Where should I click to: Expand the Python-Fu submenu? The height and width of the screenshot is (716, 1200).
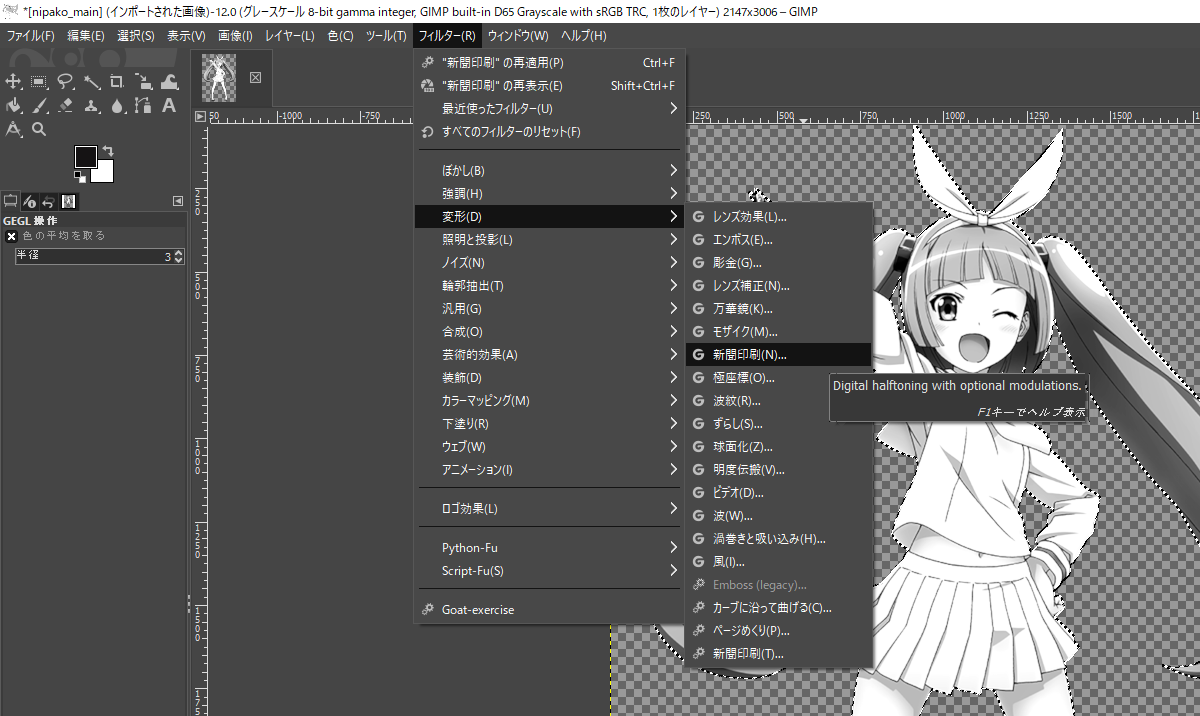pos(549,548)
